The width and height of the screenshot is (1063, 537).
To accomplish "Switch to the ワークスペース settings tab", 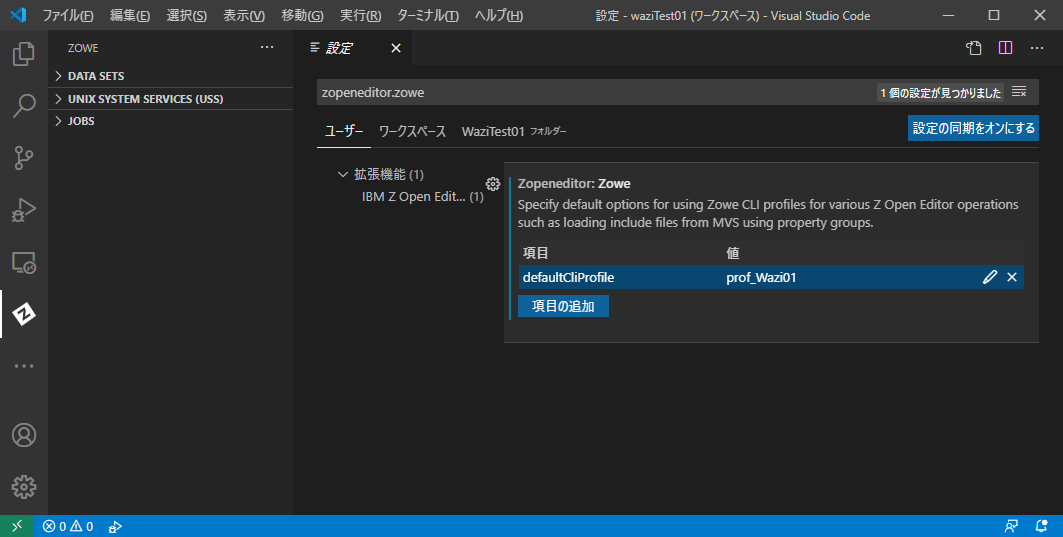I will (x=412, y=131).
